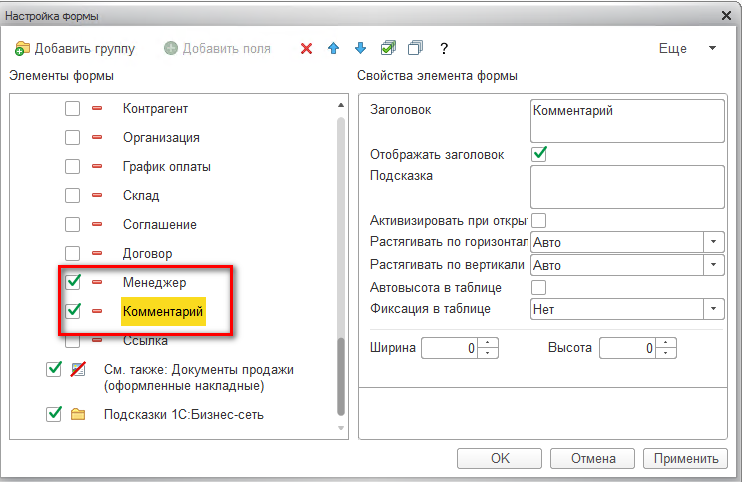742x482 pixels.
Task: Confirm the settings with OK
Action: pyautogui.click(x=499, y=458)
